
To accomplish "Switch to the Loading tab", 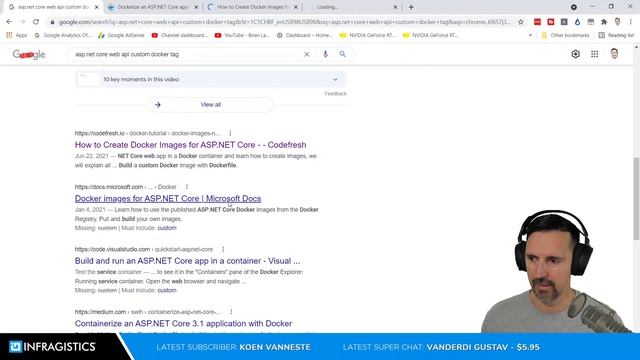I will [351, 7].
